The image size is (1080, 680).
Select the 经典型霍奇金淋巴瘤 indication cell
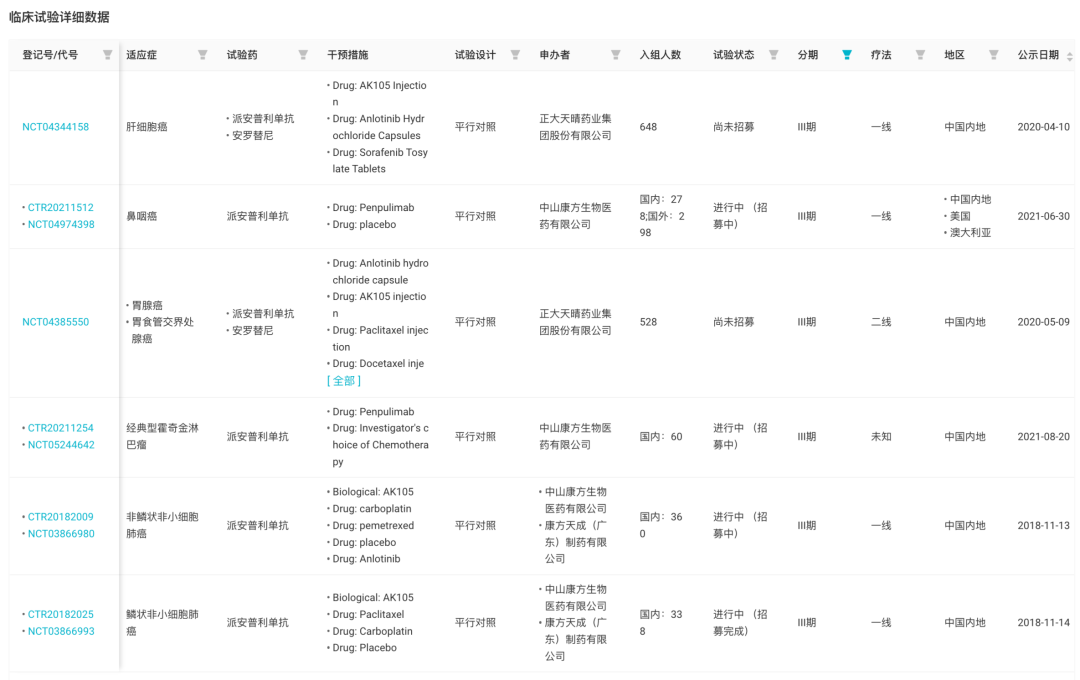pos(163,436)
